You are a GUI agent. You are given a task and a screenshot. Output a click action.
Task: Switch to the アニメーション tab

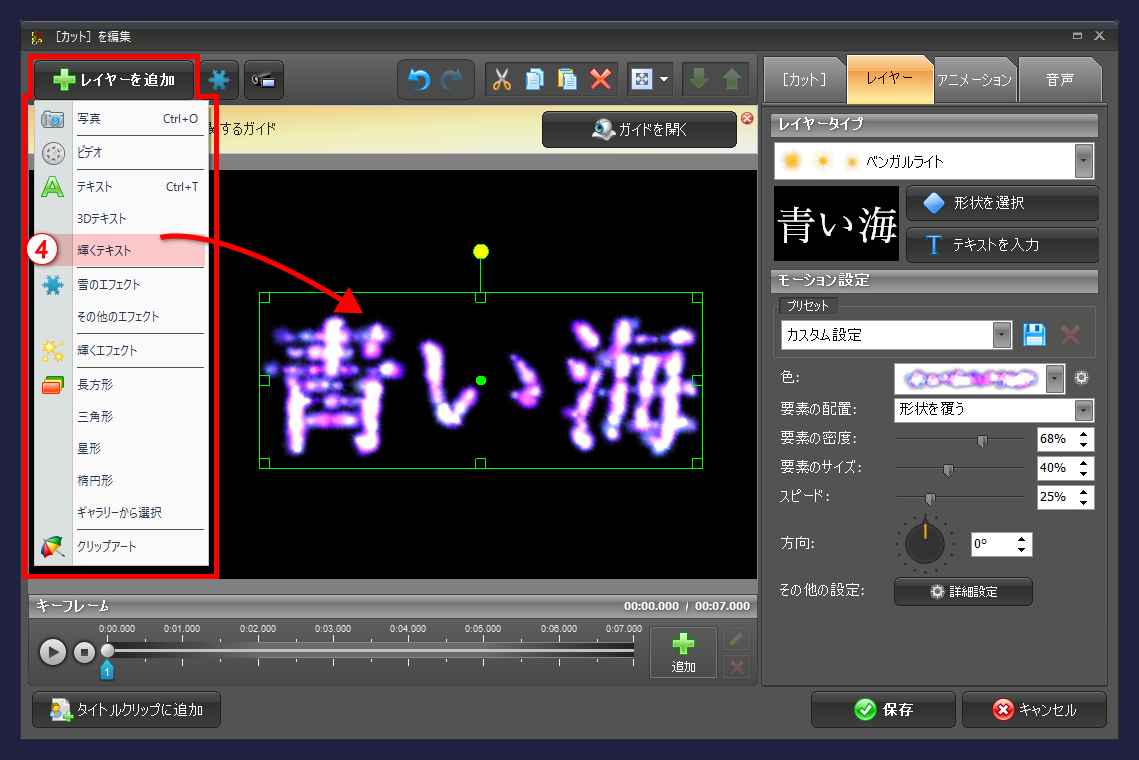point(974,80)
